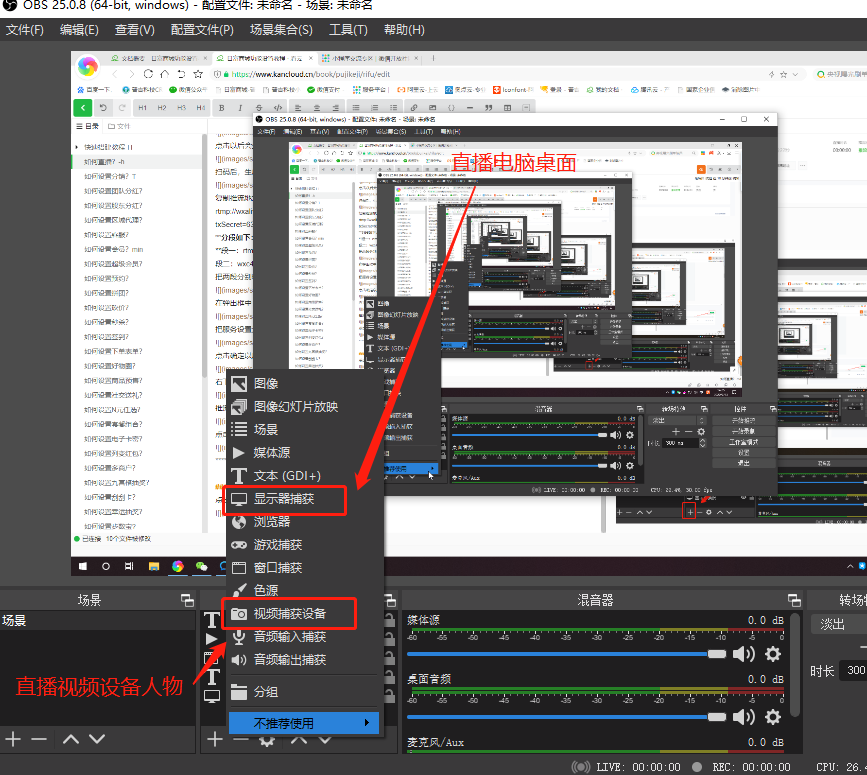This screenshot has height=775, width=867.
Task: Open the 帮助(H) menu
Action: click(404, 30)
